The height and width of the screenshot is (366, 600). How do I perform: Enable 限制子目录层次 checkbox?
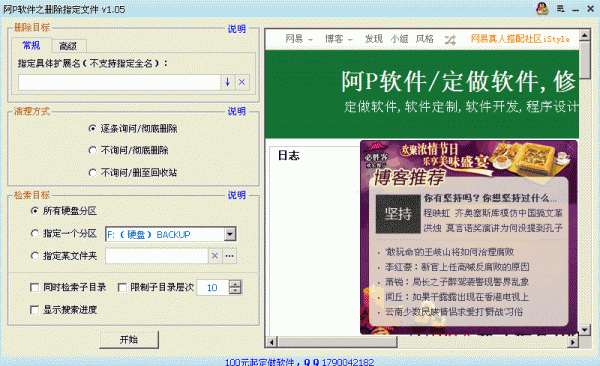click(x=156, y=287)
